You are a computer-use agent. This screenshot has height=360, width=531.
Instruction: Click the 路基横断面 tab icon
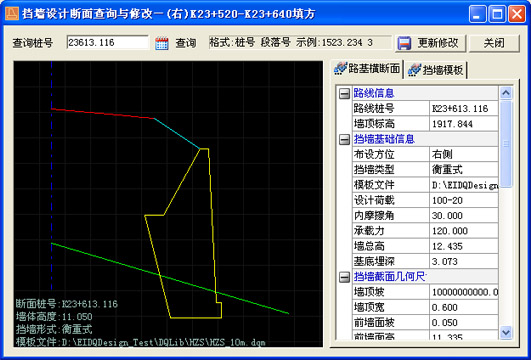(340, 68)
